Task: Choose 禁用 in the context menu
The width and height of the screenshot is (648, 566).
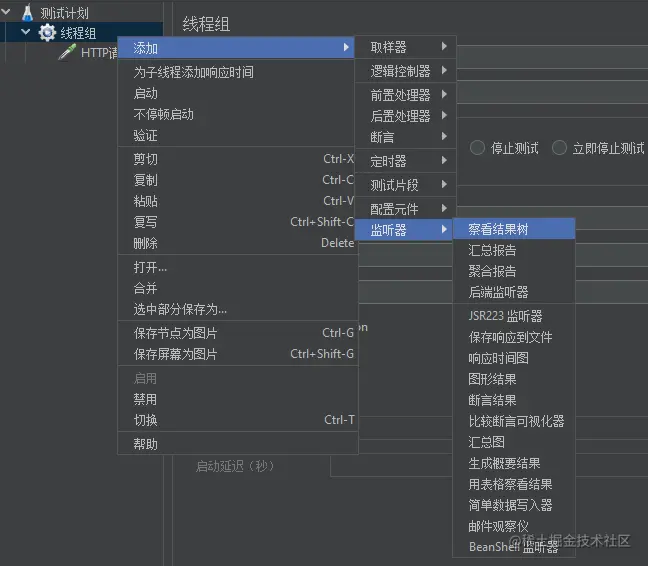Action: [x=238, y=400]
